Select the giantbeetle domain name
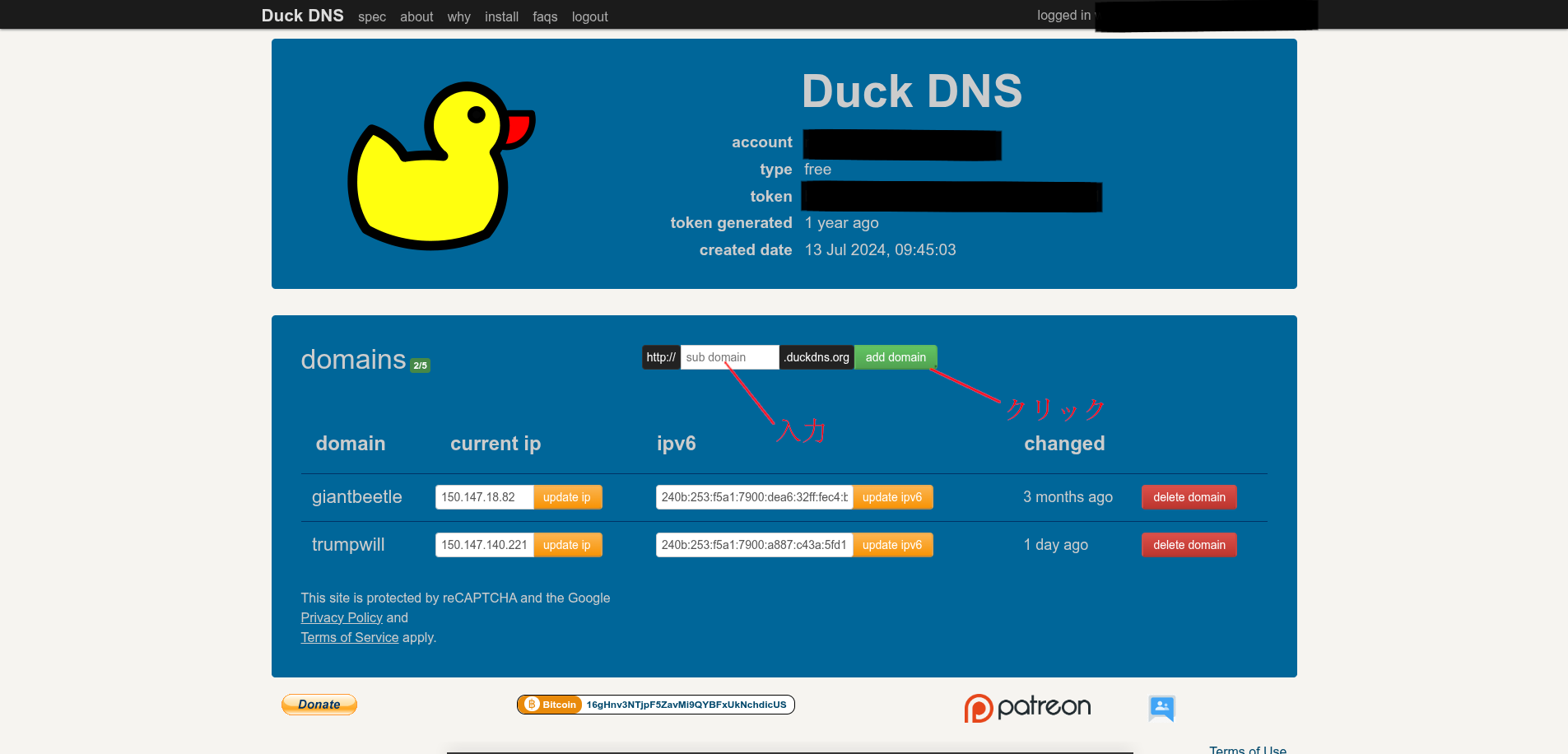 (x=356, y=496)
